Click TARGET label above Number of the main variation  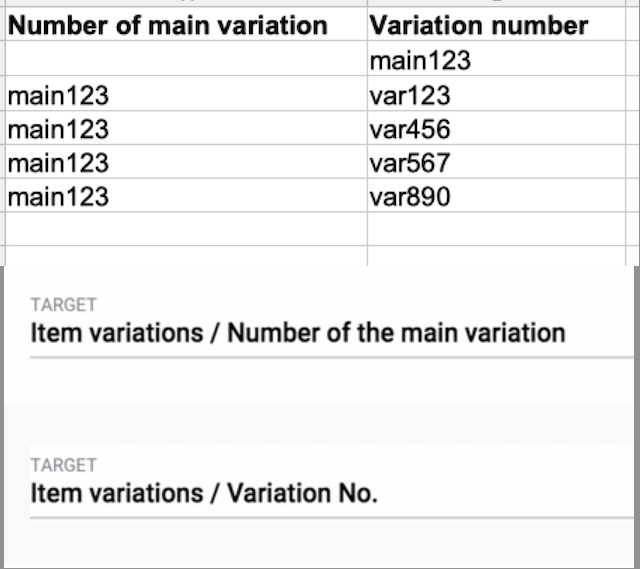coord(64,304)
